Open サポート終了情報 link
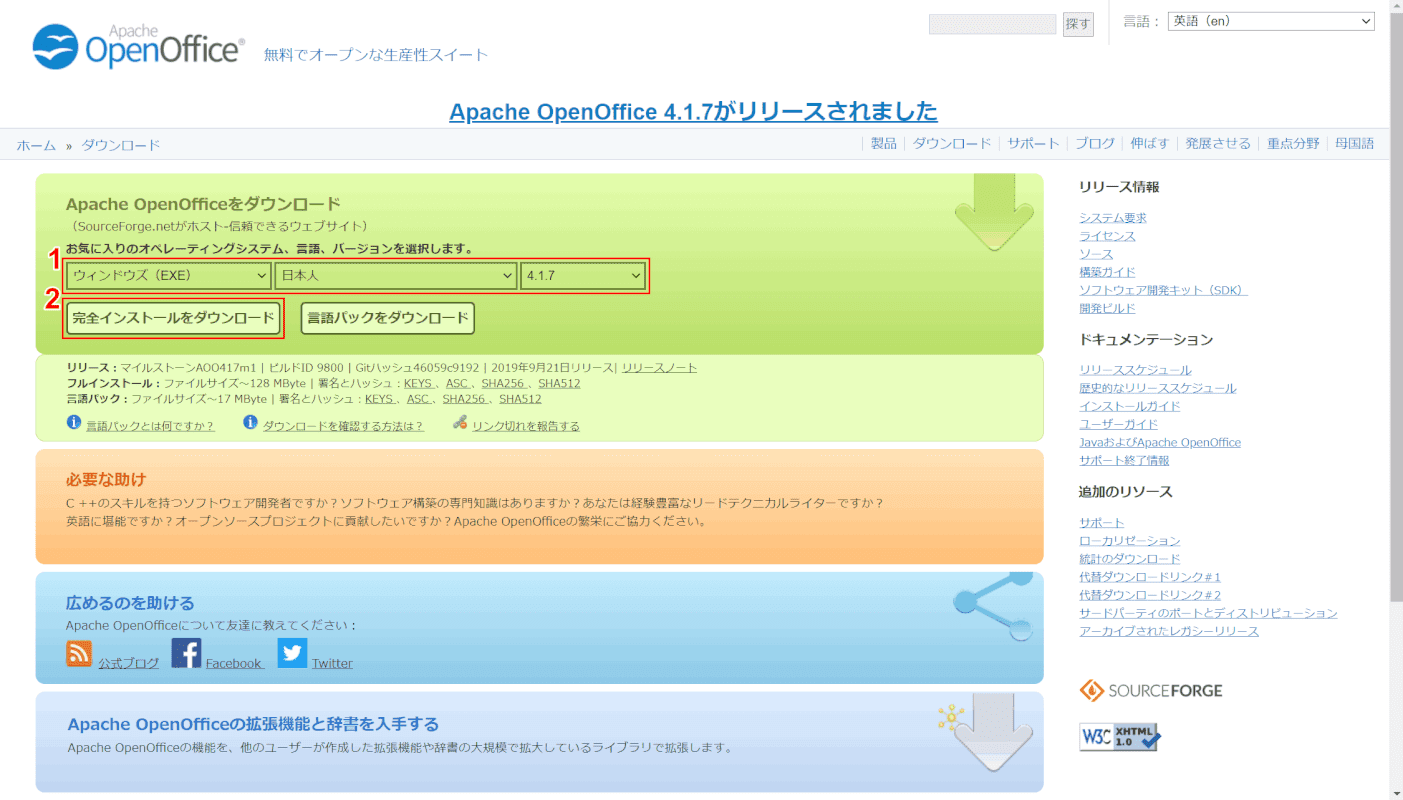Image resolution: width=1403 pixels, height=800 pixels. click(1124, 460)
